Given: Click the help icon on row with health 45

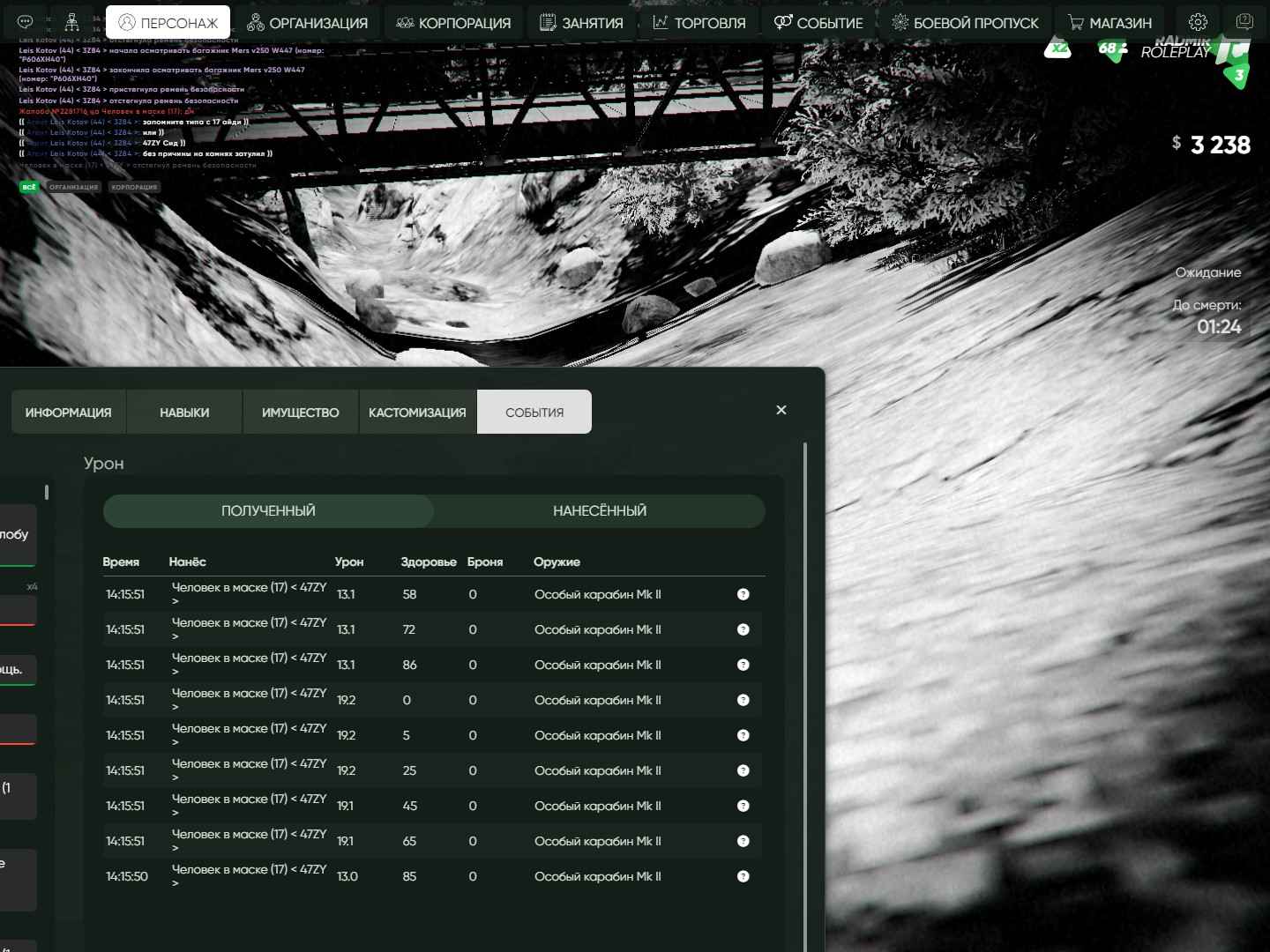Looking at the screenshot, I should tap(743, 806).
